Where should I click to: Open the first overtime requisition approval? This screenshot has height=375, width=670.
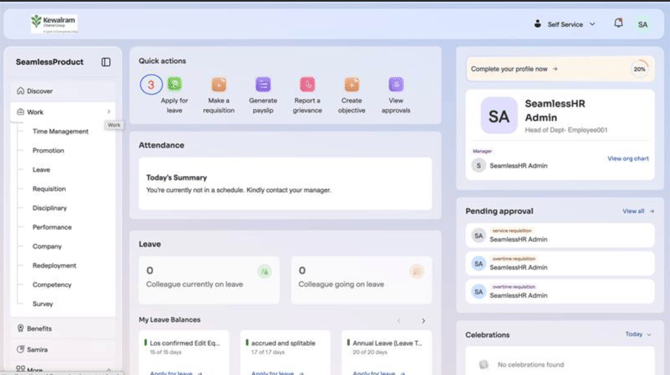pos(560,264)
